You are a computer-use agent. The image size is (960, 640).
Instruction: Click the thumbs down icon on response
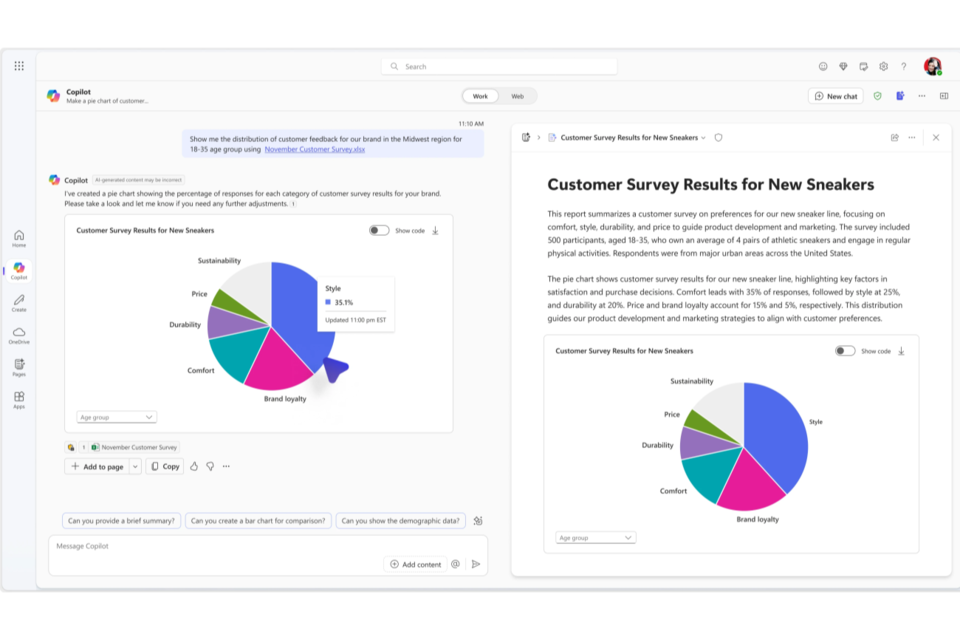(x=210, y=466)
